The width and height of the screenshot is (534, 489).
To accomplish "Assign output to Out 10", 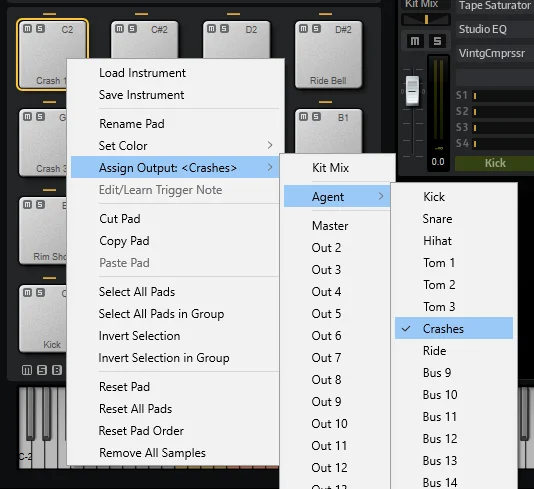I will click(337, 424).
